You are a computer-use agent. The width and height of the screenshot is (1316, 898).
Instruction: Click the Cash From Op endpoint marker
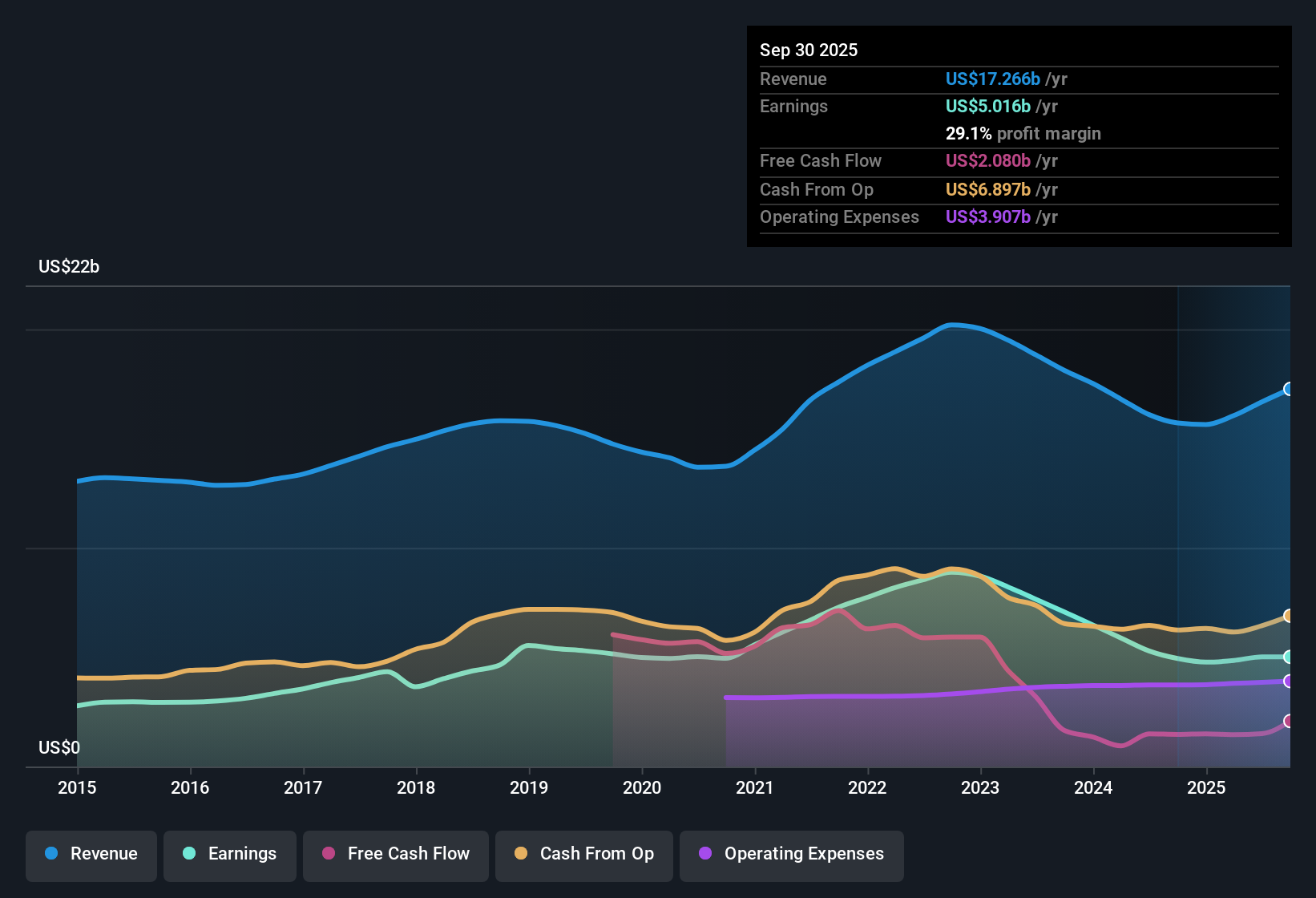[x=1288, y=616]
